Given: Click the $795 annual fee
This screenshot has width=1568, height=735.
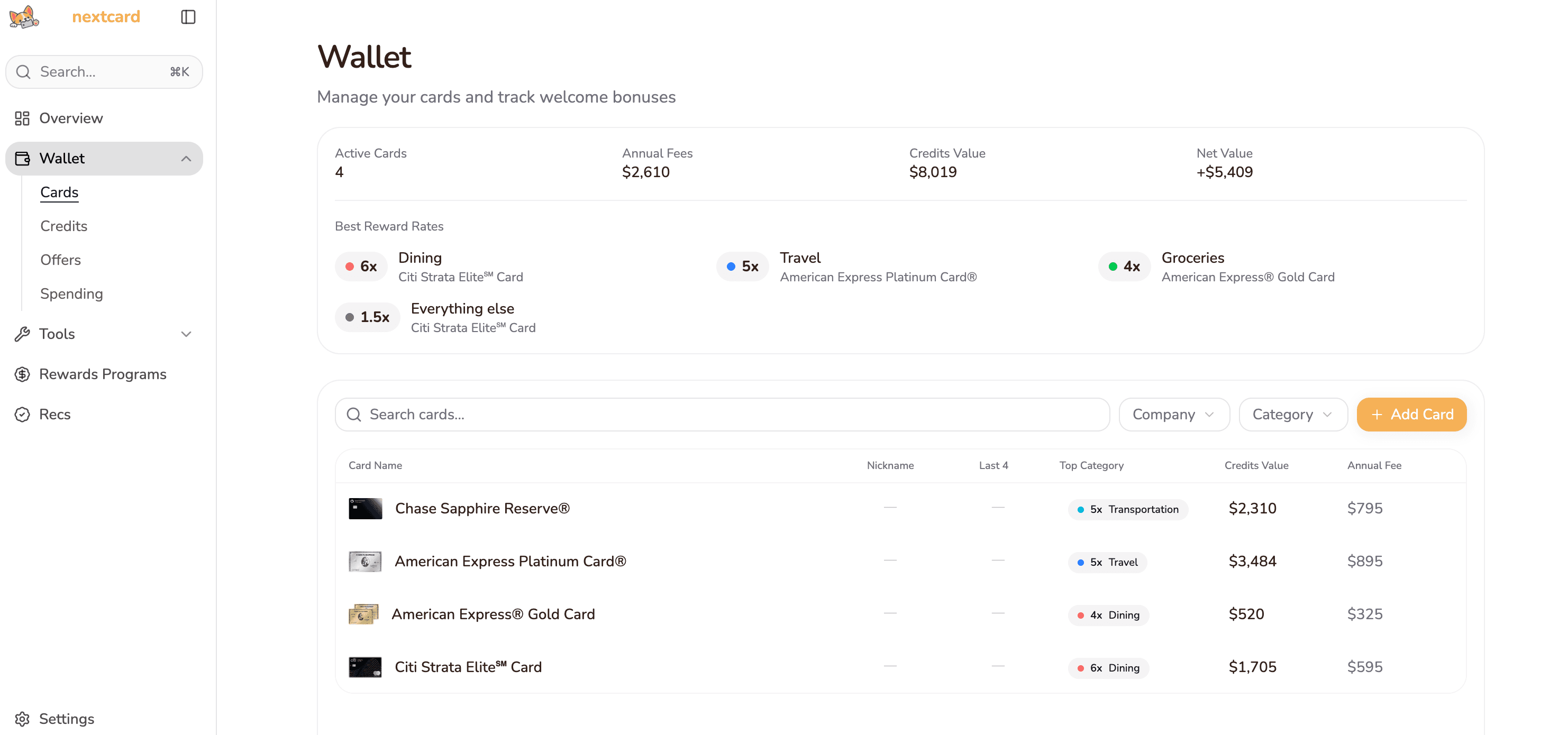Looking at the screenshot, I should [1365, 509].
